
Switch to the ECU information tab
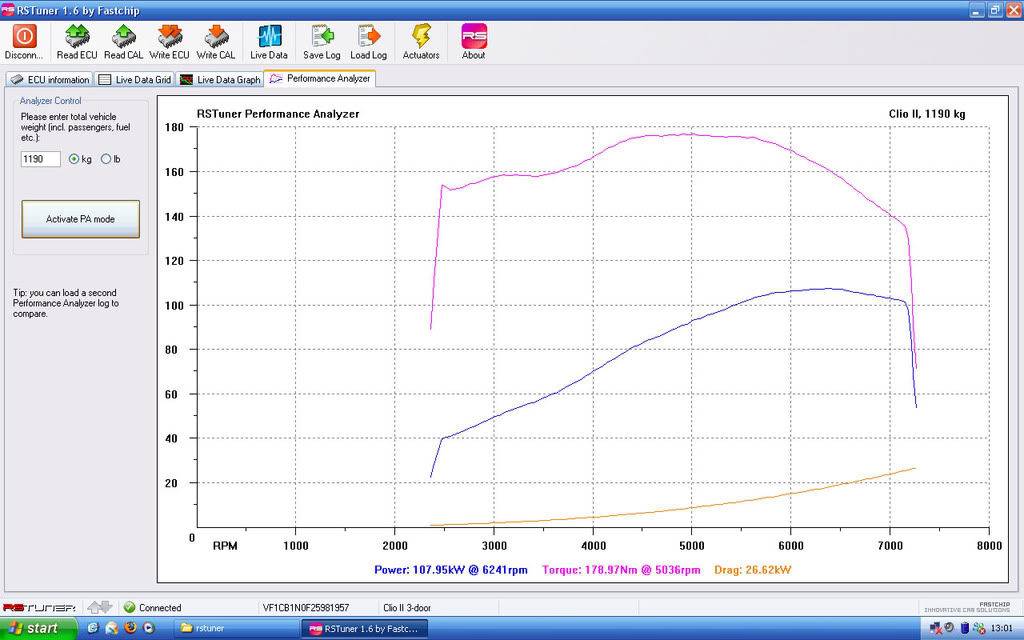click(x=50, y=79)
